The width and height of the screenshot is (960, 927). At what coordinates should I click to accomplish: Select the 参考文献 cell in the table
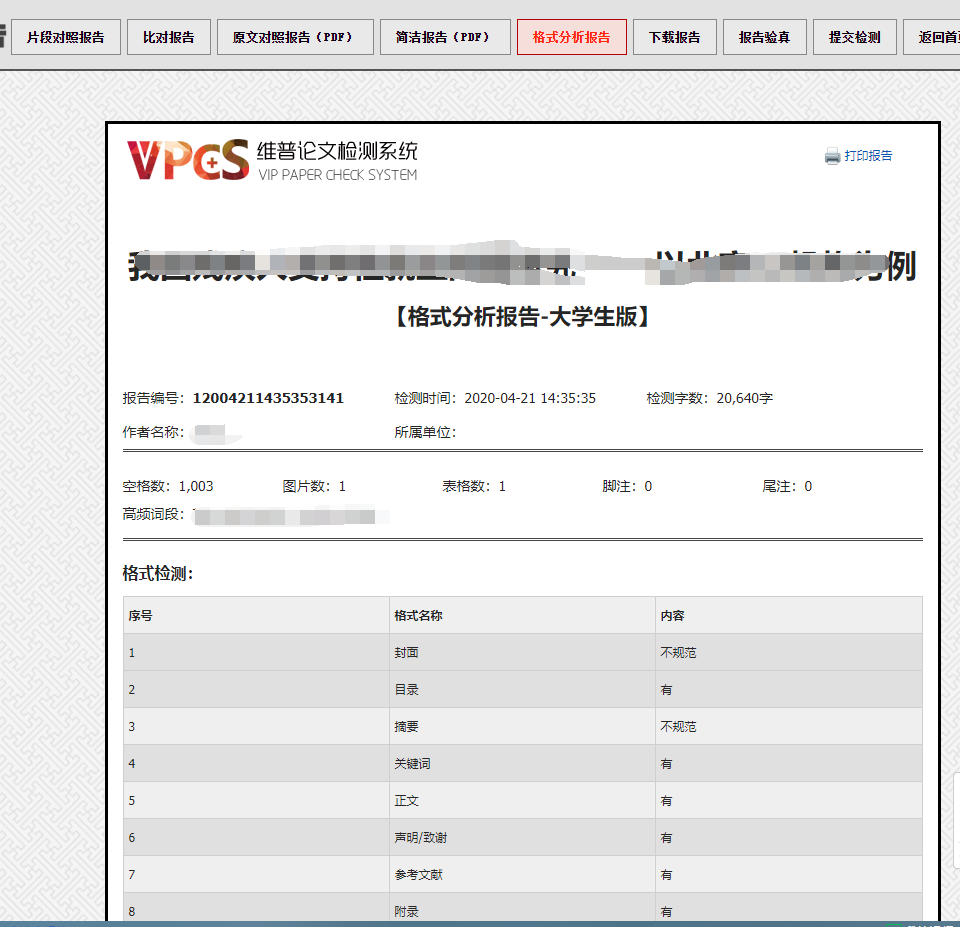click(x=418, y=875)
